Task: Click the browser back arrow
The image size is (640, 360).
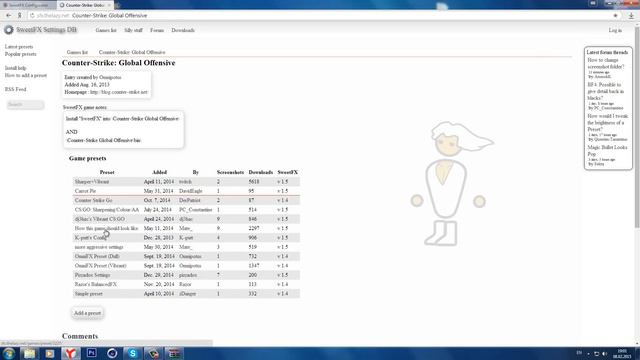Action: pos(9,16)
